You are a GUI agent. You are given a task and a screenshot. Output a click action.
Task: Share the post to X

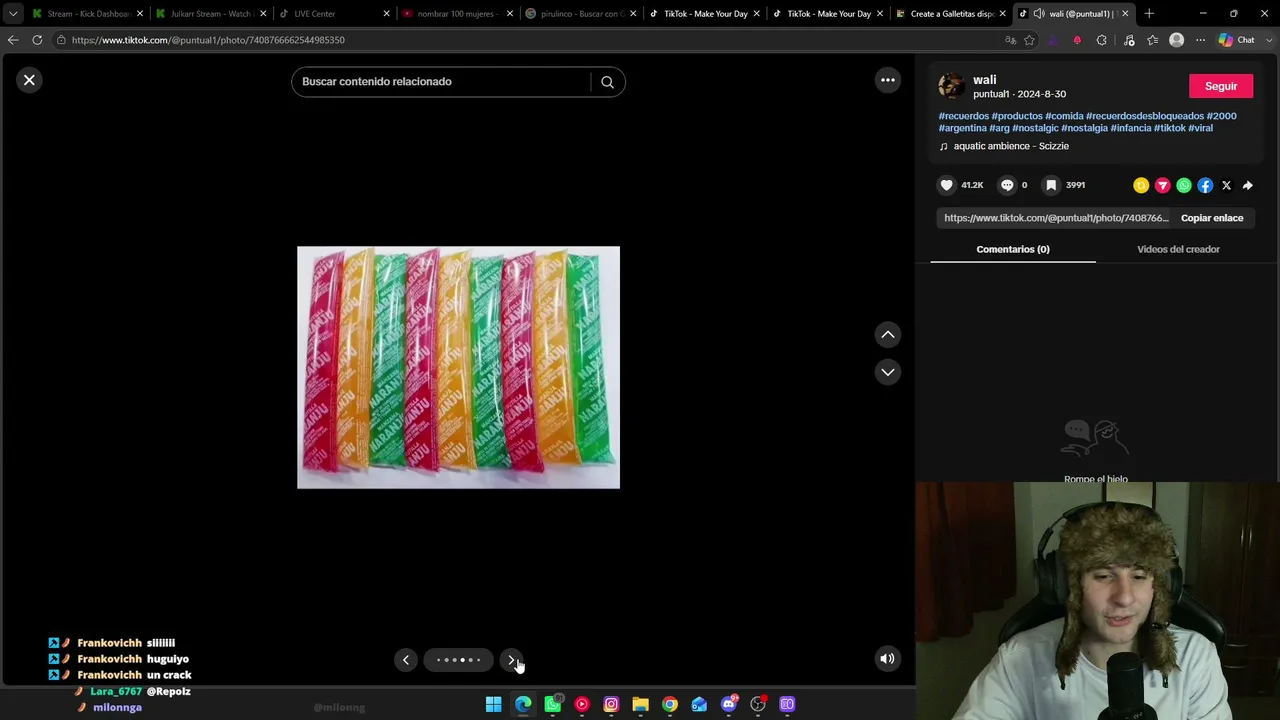pos(1226,185)
